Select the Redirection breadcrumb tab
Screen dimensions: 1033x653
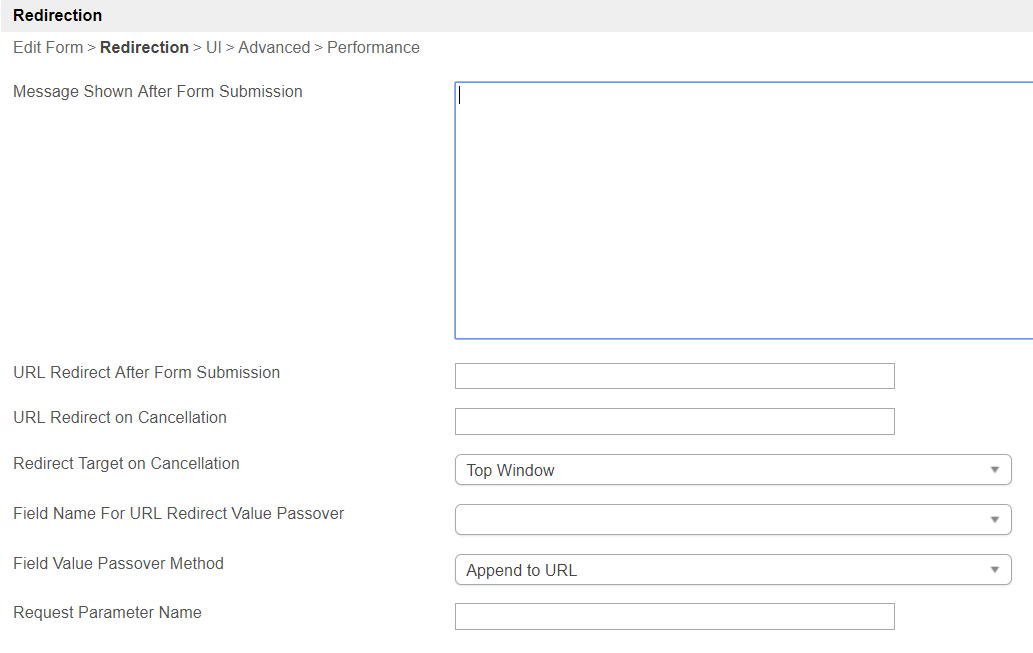[x=144, y=48]
